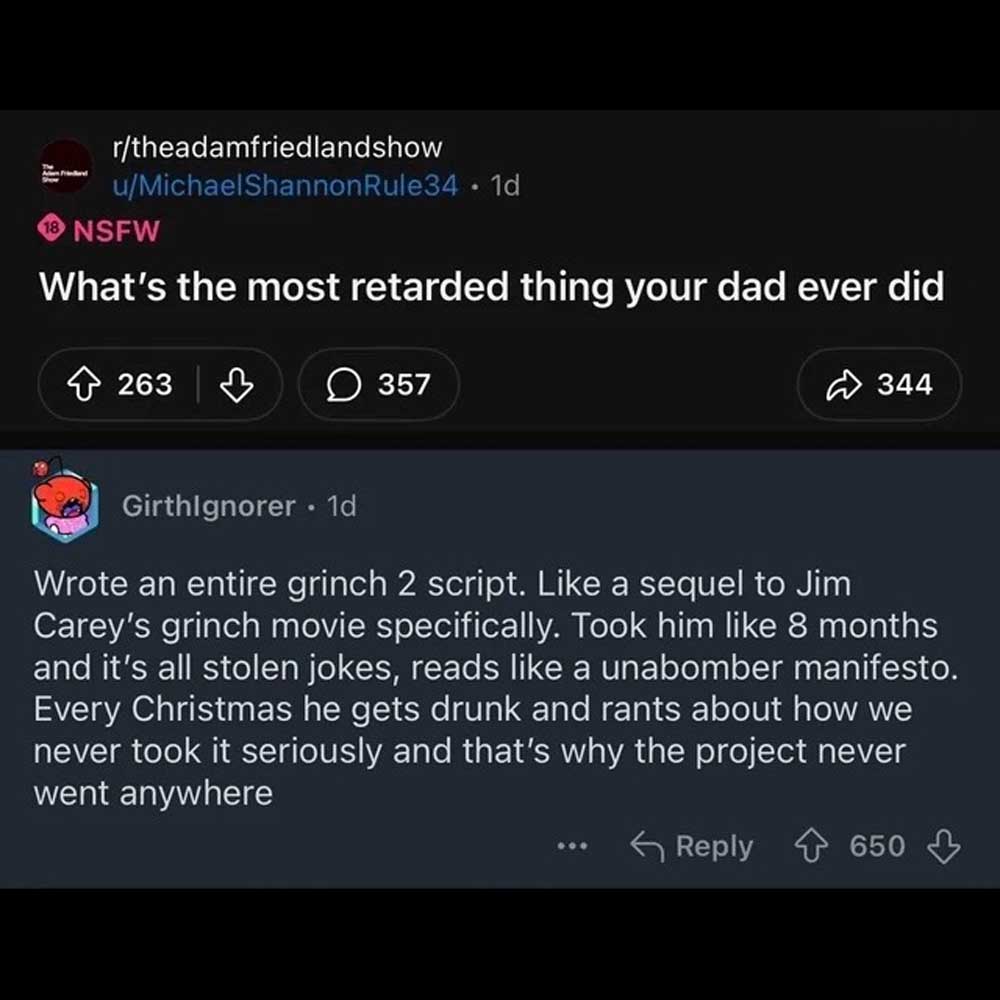The image size is (1000, 1000).
Task: Click the comment's 1d timestamp
Action: click(342, 506)
